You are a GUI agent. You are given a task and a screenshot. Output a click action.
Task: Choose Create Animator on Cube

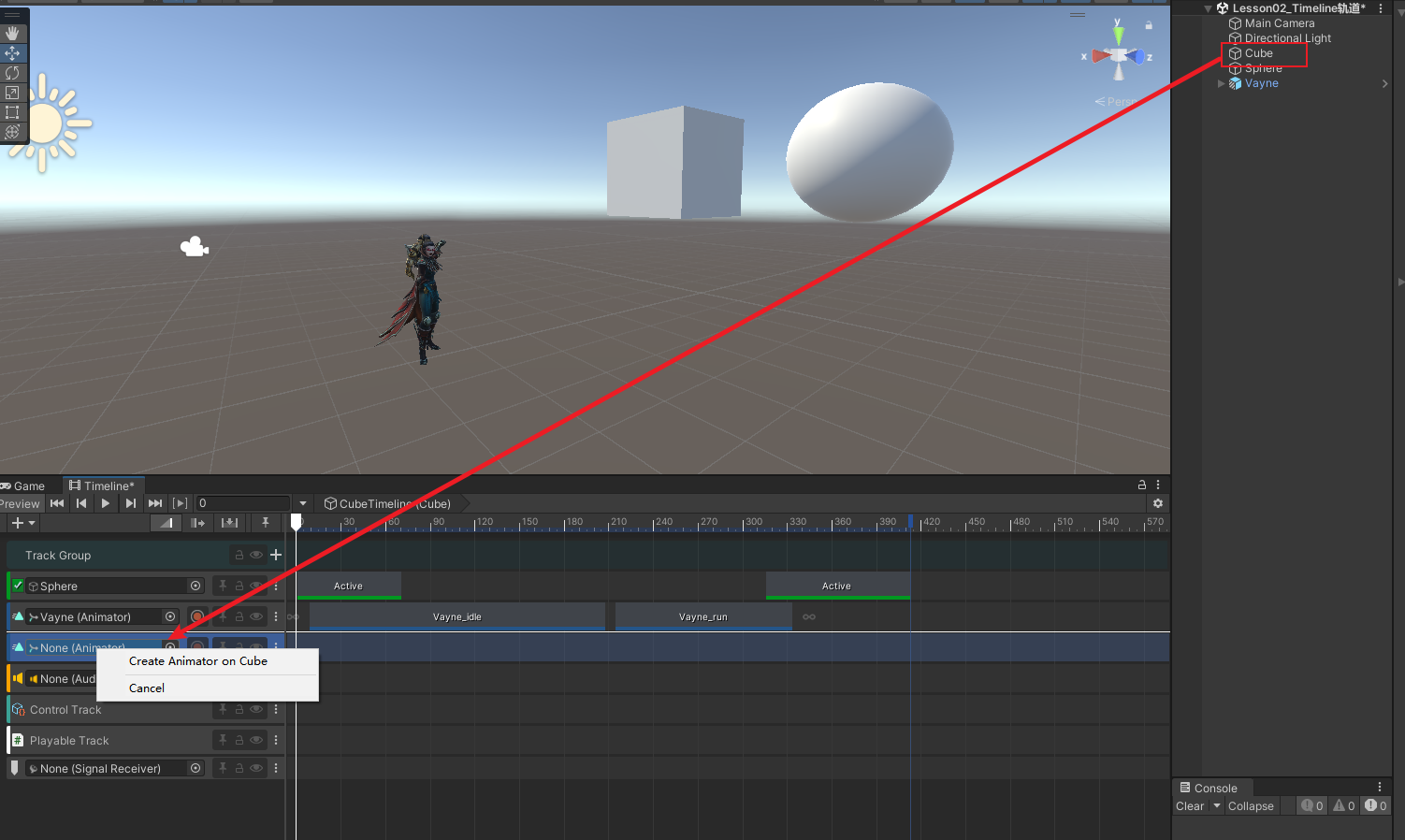(198, 661)
